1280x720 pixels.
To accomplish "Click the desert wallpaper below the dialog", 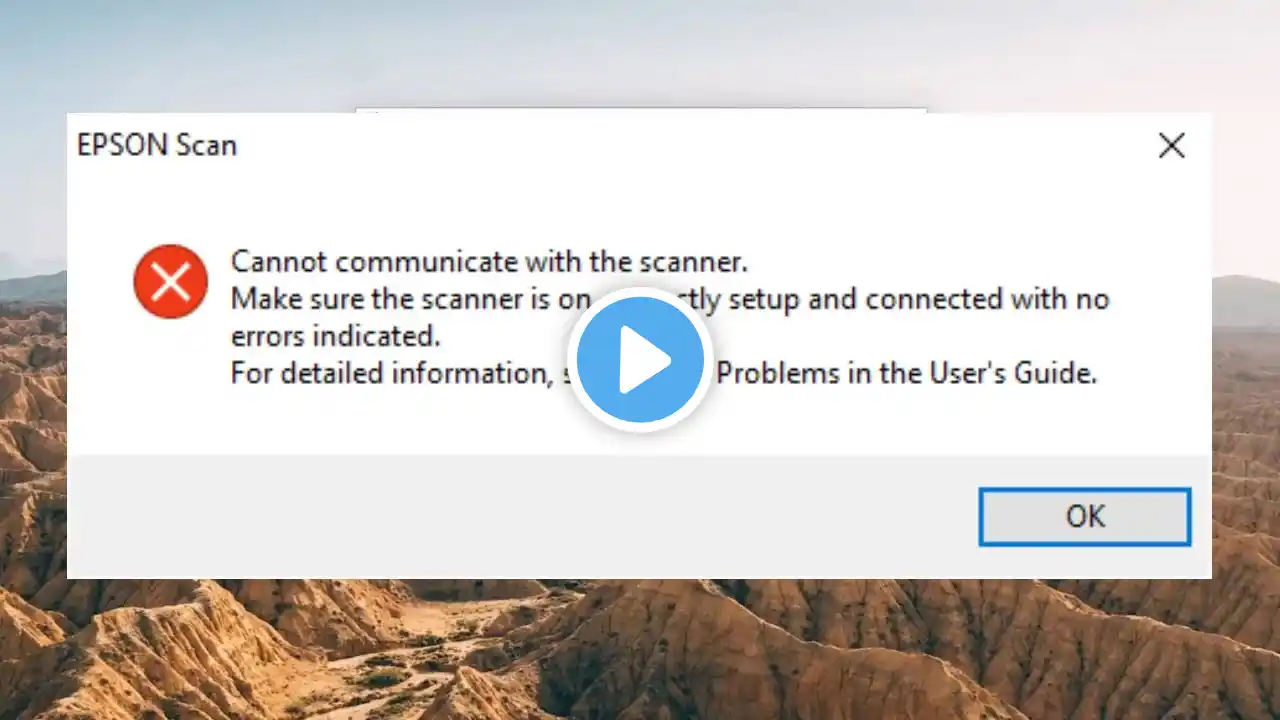I will pos(640,650).
